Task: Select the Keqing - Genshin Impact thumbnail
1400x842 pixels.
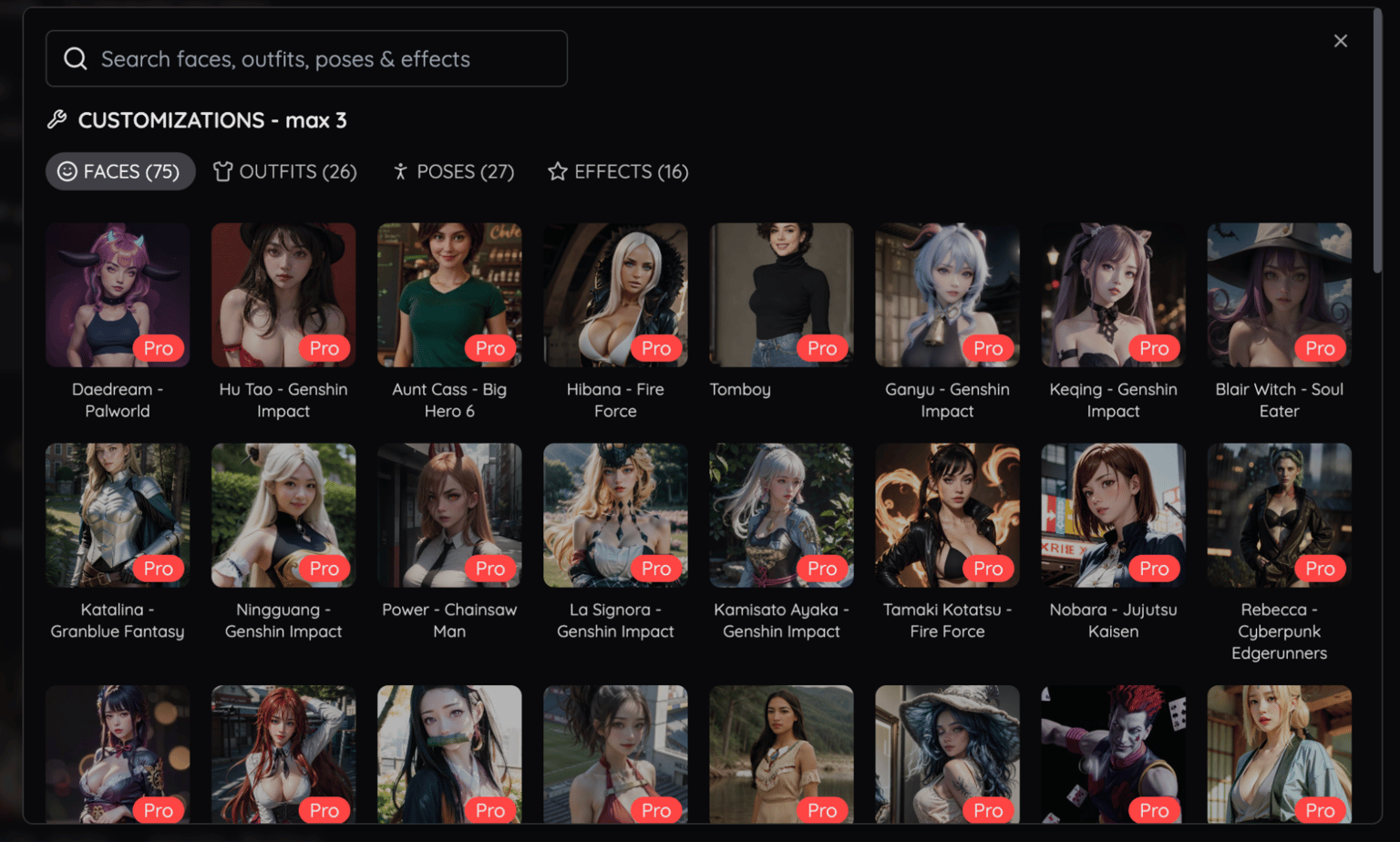Action: tap(1113, 295)
